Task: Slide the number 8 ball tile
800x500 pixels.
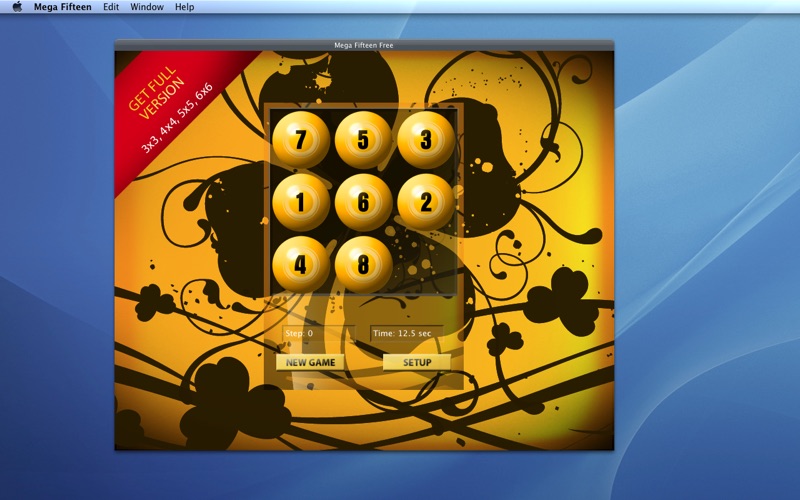Action: pos(363,264)
